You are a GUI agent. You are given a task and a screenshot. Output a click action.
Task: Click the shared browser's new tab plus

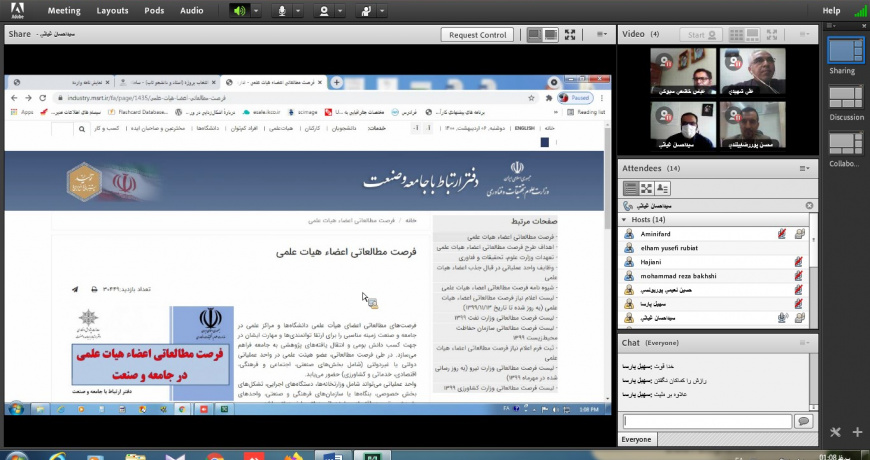336,82
